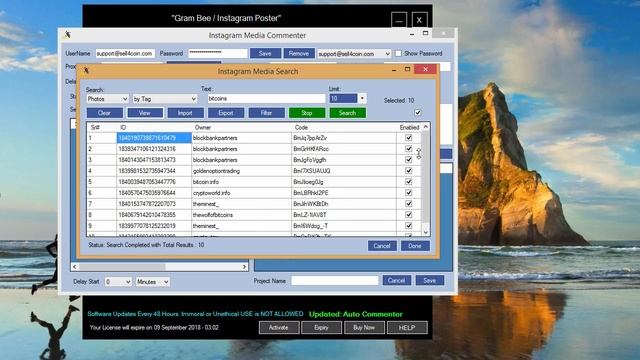Select the highlighted ID cell in row 1
Viewport: 640px width, 360px height.
click(154, 138)
